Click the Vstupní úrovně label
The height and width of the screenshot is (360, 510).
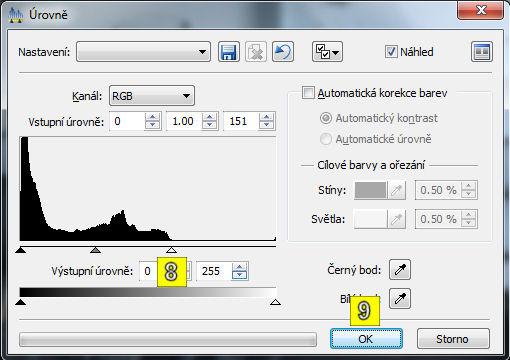click(66, 122)
